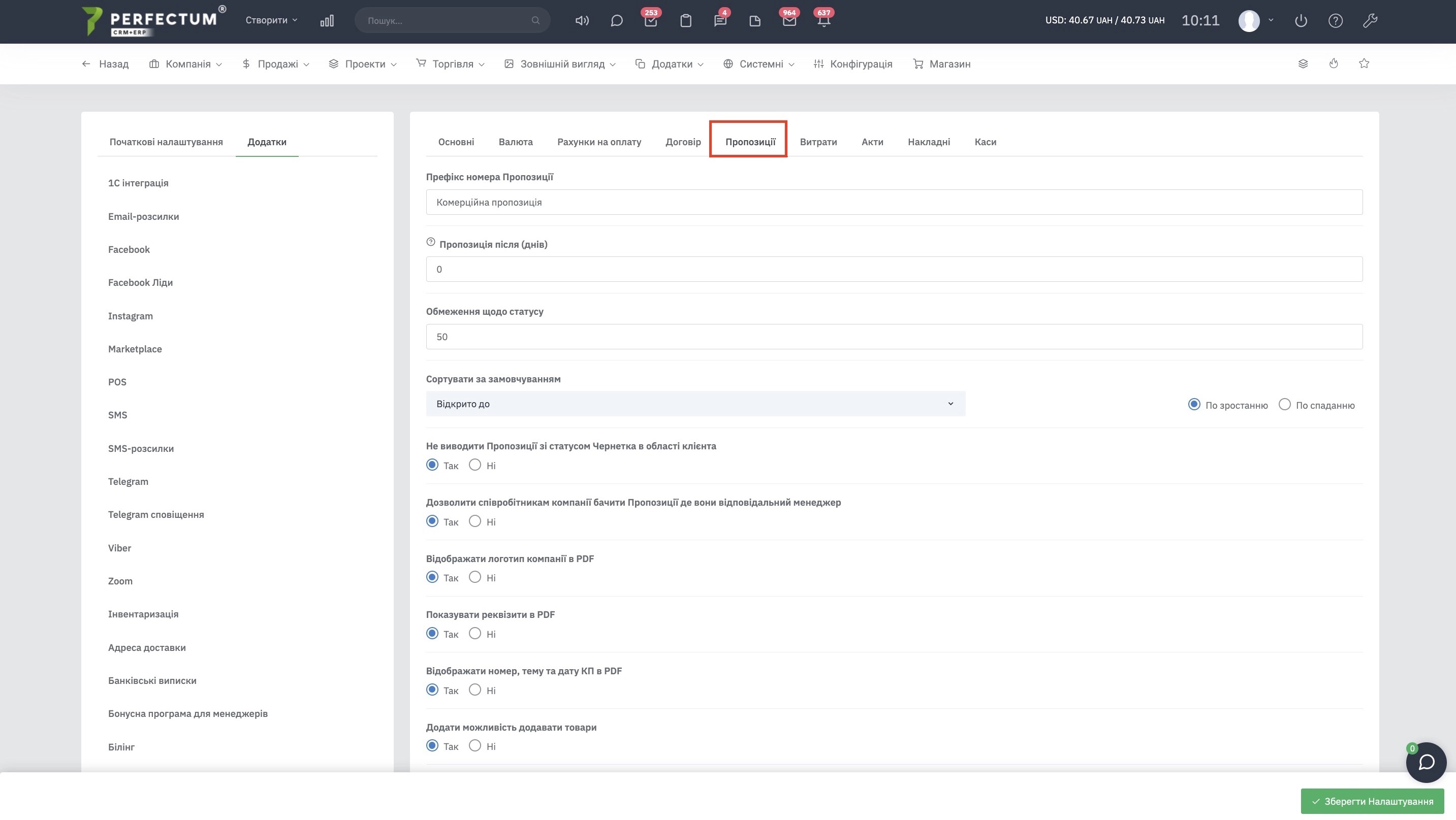The image size is (1456, 820).
Task: Open the Відкрито до sorting dropdown
Action: 695,404
